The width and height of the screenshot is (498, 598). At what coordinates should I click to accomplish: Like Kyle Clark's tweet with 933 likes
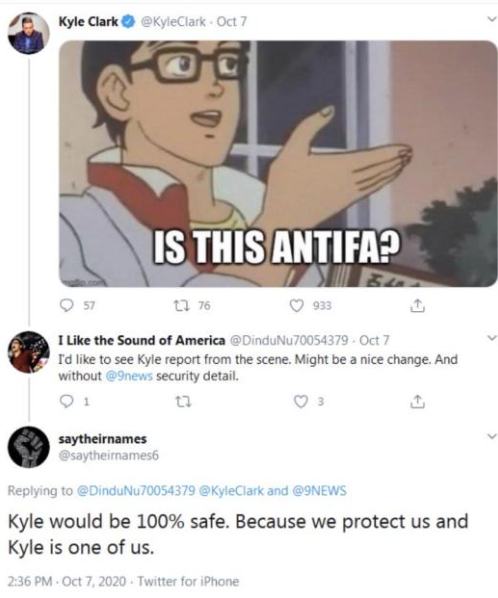tap(297, 305)
